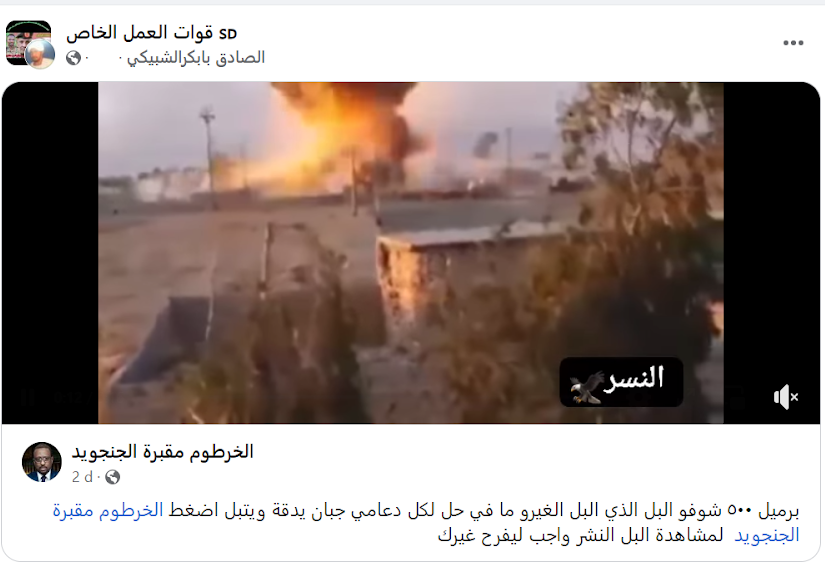825x562 pixels.
Task: Open the page title الخرطوم مقبرة الجنجويد
Action: pyautogui.click(x=163, y=452)
